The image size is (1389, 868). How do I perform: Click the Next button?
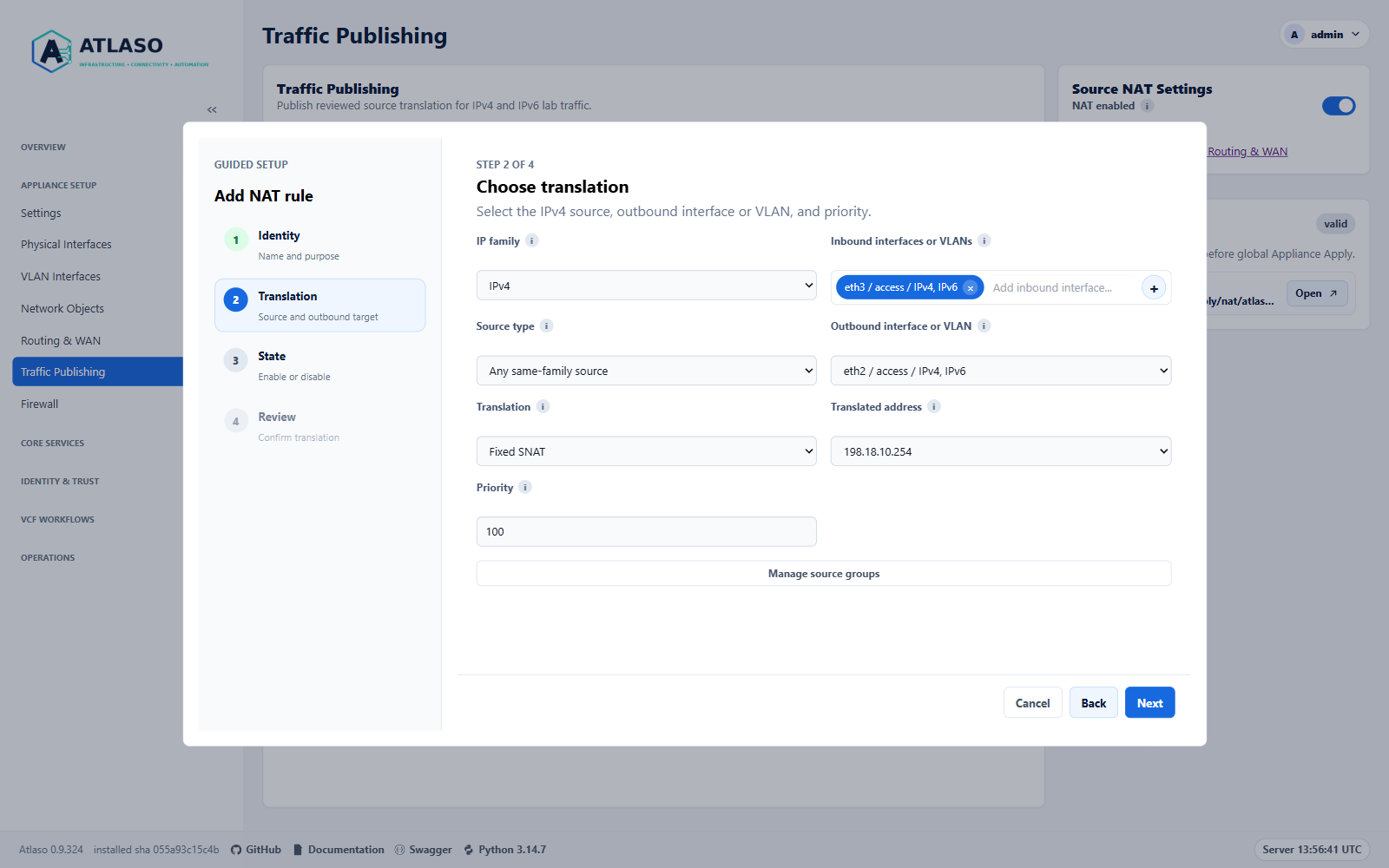1149,703
